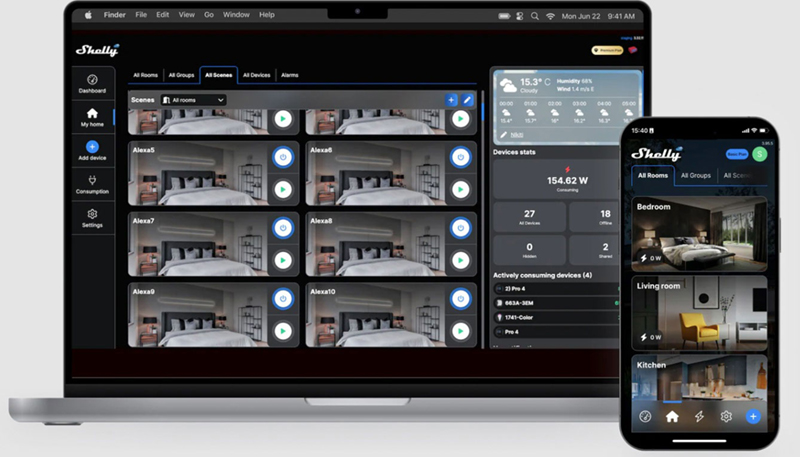Open the Kitchen card on phone

click(x=699, y=377)
